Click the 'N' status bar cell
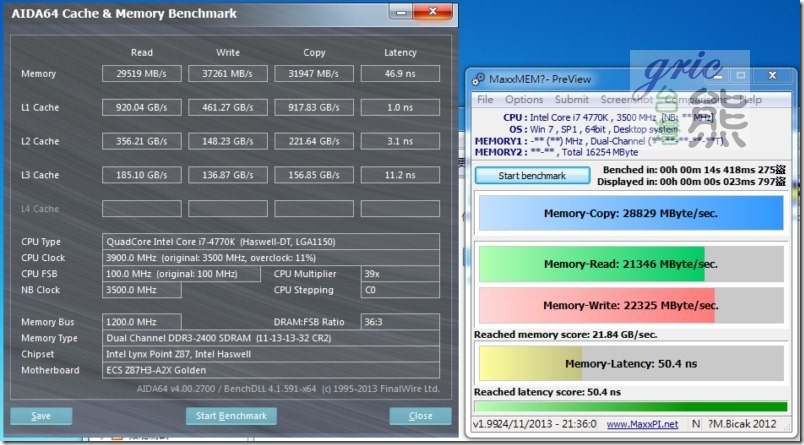804x445 pixels. pyautogui.click(x=696, y=424)
